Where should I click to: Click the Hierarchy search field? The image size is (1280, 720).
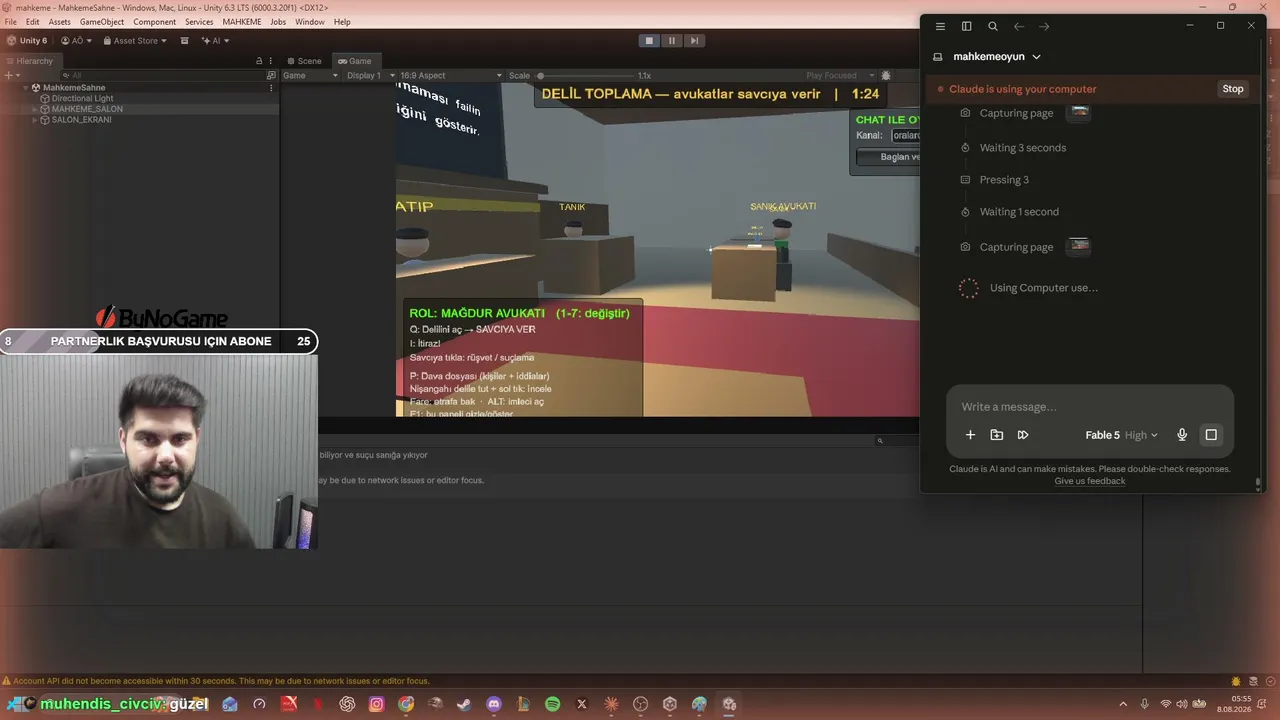[x=162, y=75]
